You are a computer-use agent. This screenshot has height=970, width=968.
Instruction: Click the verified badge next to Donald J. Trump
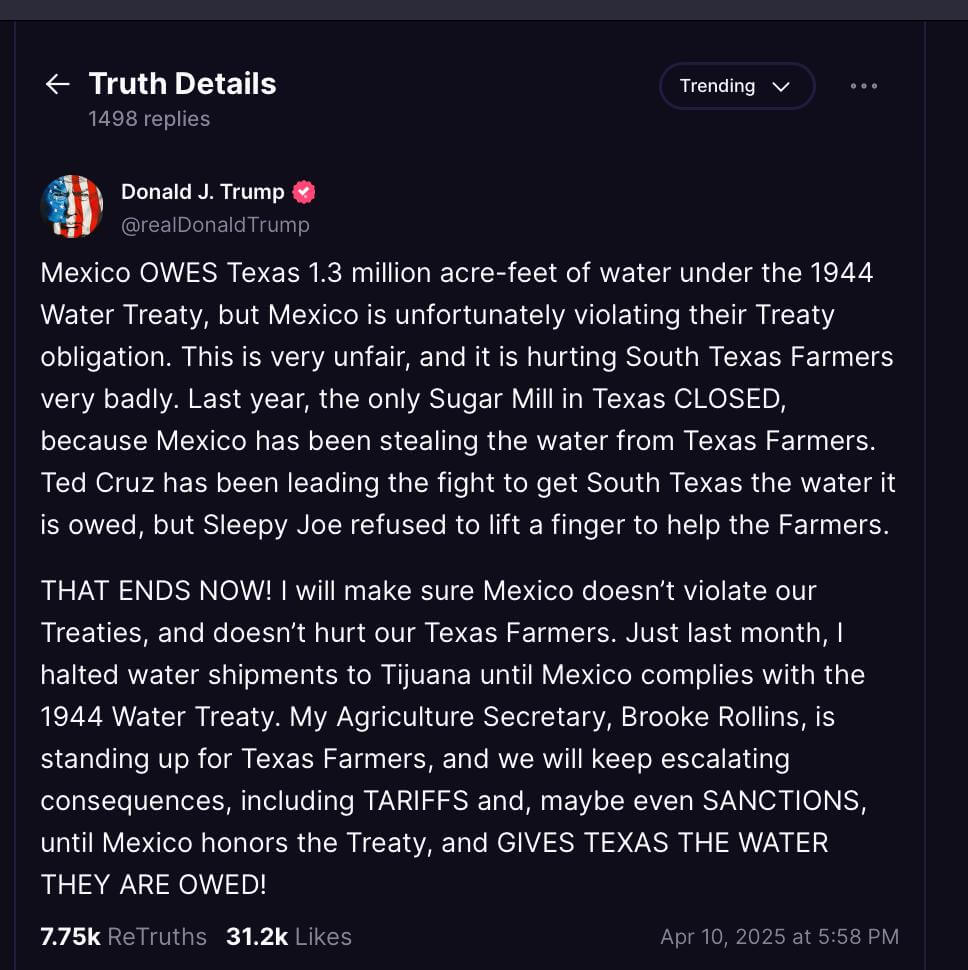(304, 192)
